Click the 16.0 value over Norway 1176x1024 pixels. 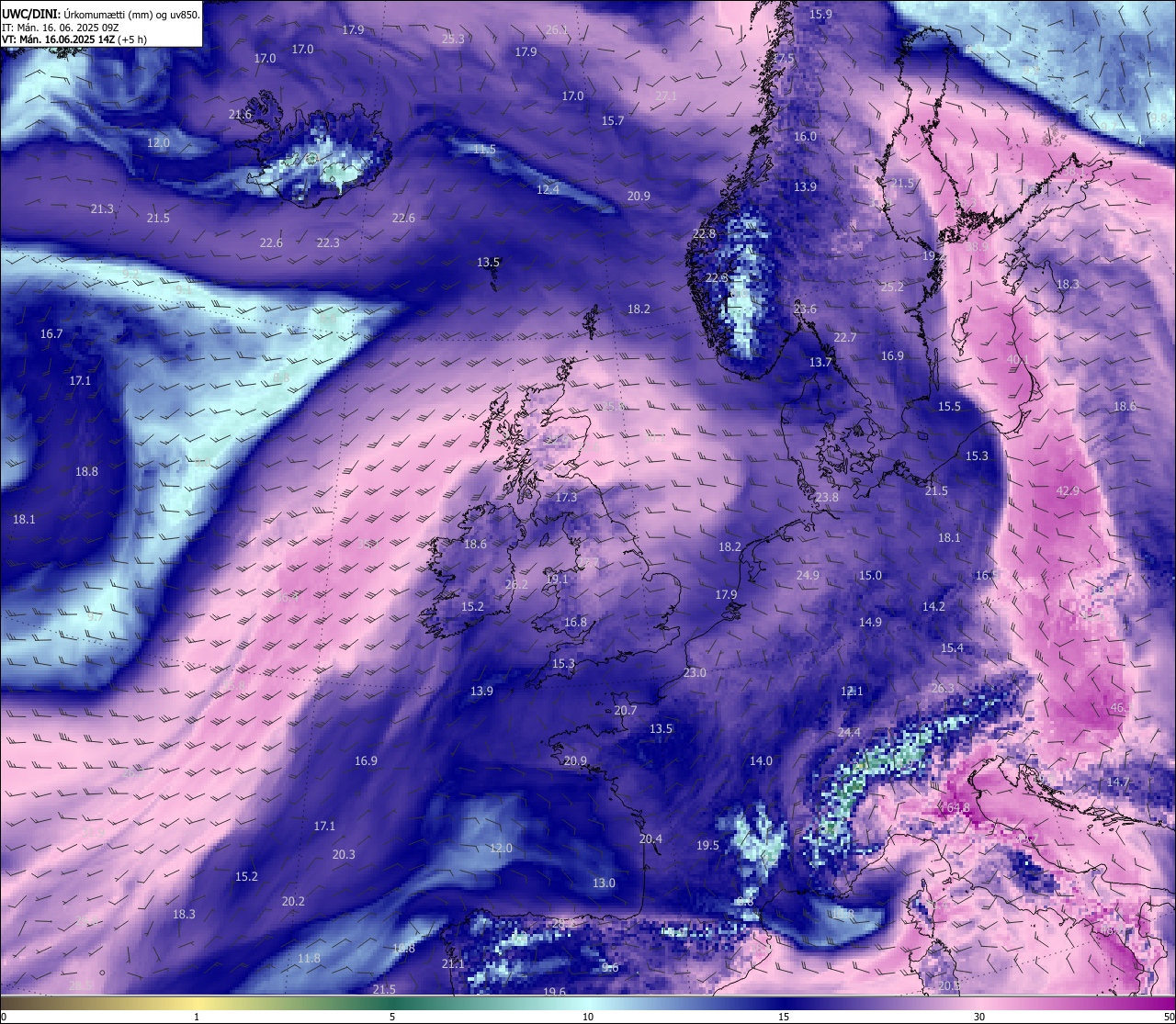[805, 136]
